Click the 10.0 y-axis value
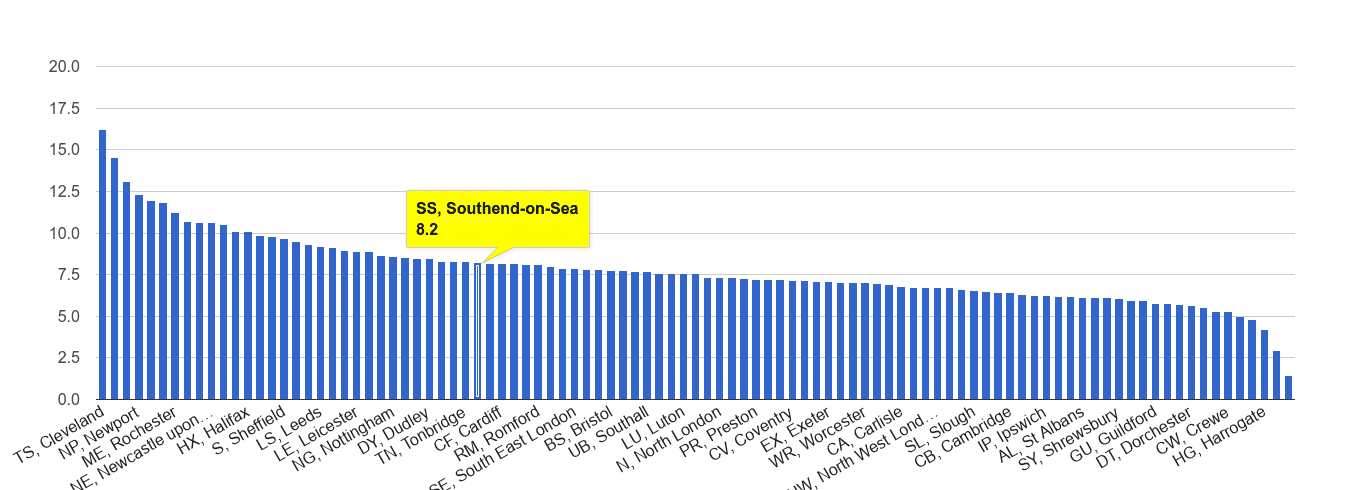The image size is (1350, 490). 64,234
